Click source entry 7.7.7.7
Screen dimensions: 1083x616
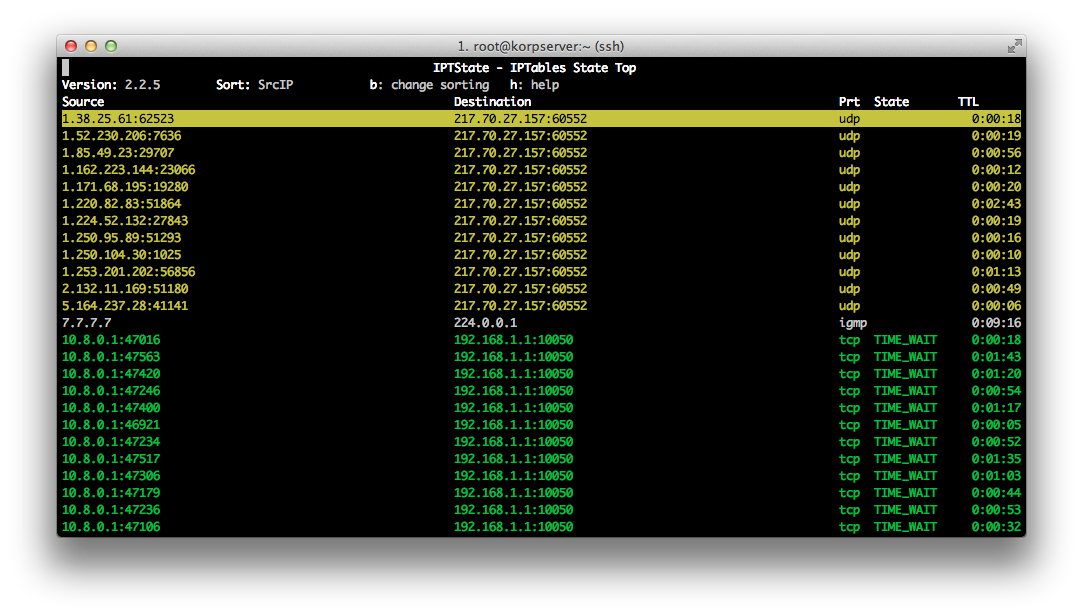(x=86, y=323)
